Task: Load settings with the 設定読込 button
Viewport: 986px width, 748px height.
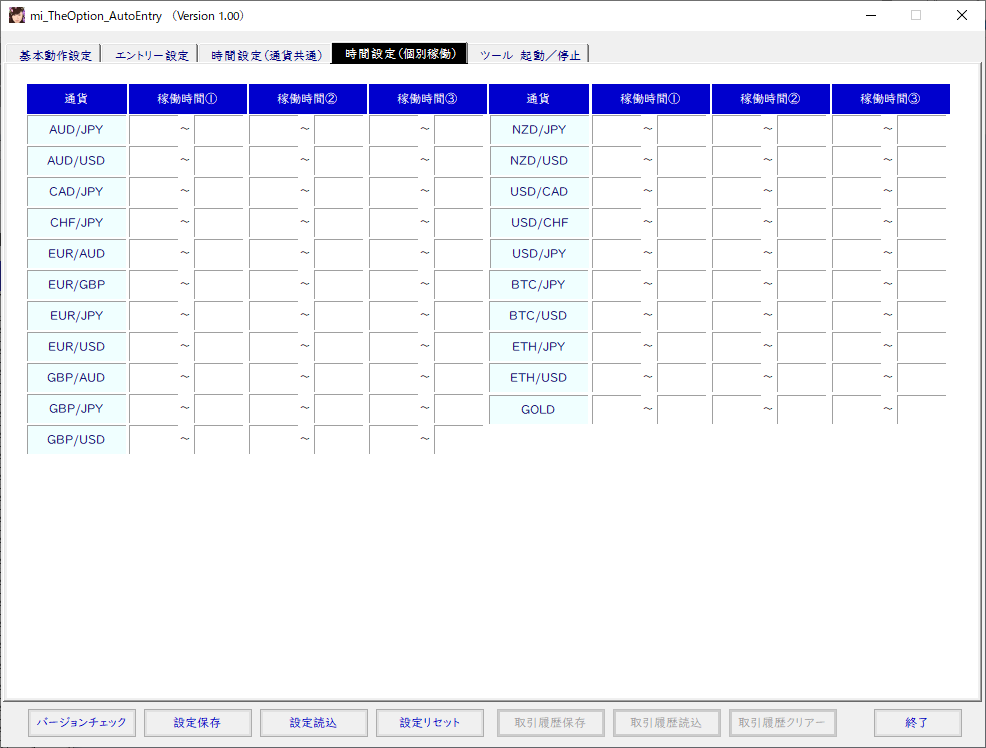Action: pyautogui.click(x=313, y=722)
